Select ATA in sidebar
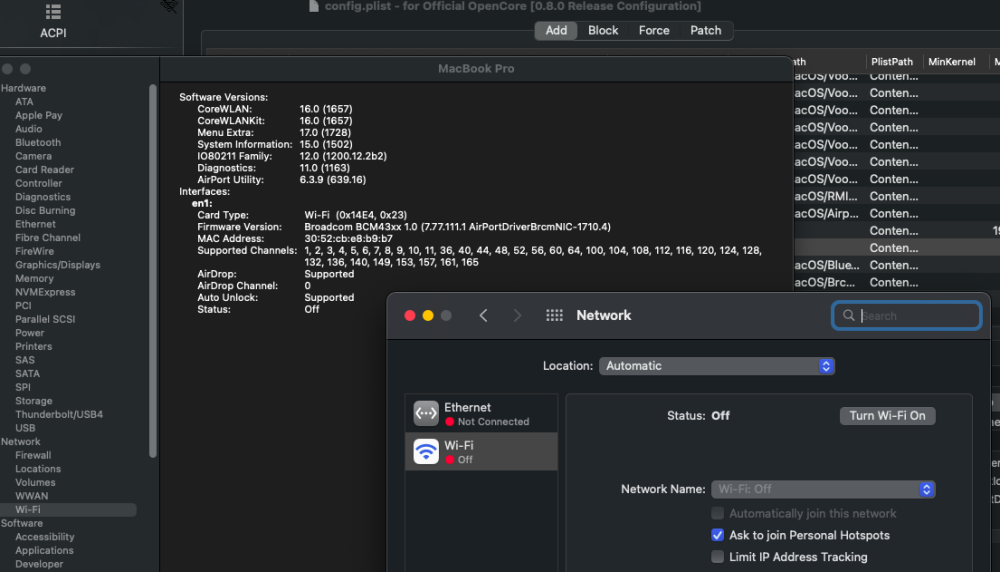 tap(24, 101)
